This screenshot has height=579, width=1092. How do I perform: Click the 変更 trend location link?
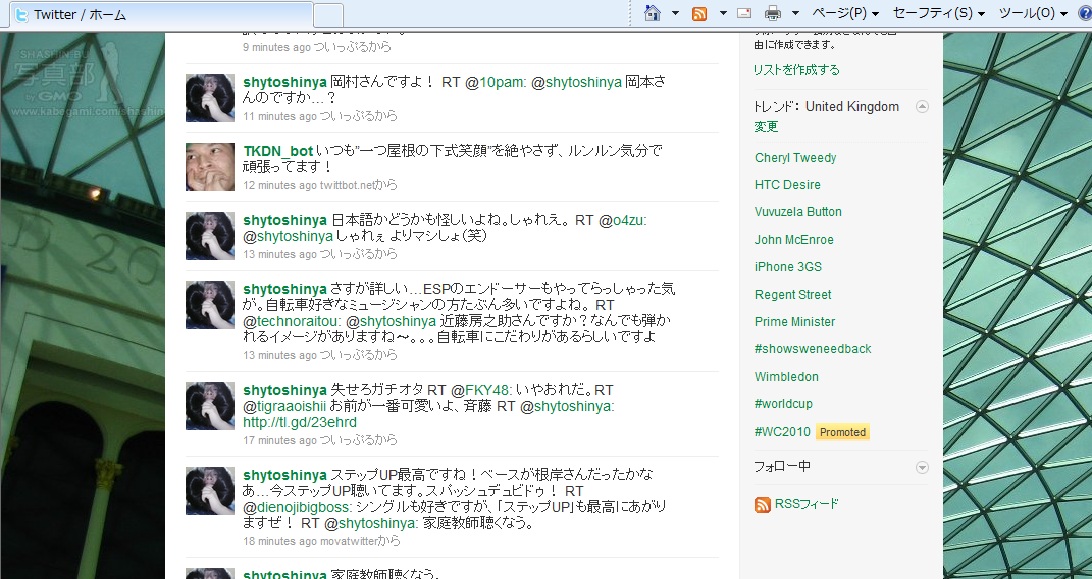pos(766,127)
